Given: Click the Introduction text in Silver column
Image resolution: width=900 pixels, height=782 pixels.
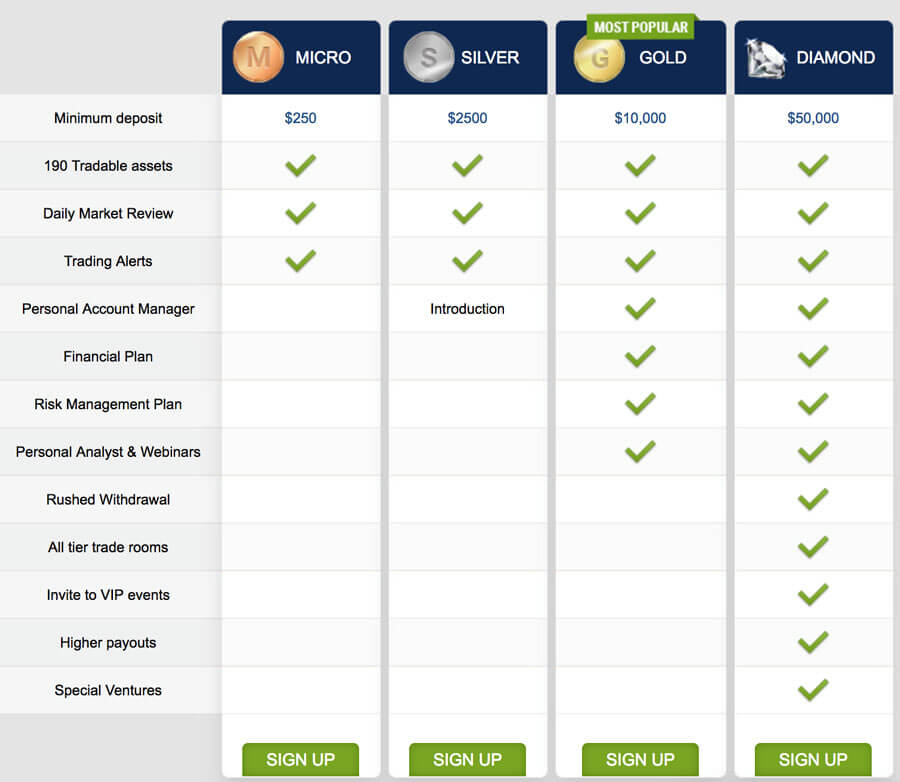Looking at the screenshot, I should pyautogui.click(x=467, y=309).
